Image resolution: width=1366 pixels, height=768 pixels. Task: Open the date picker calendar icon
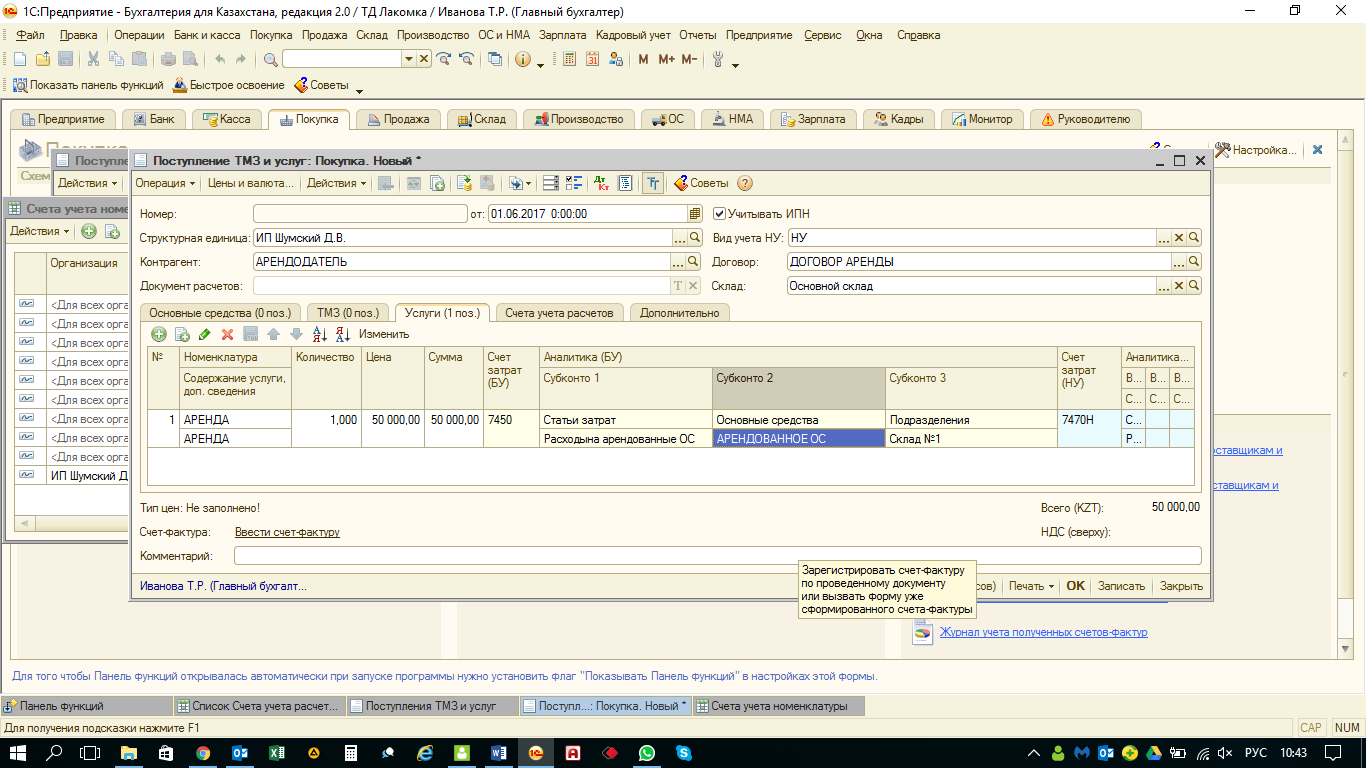point(695,213)
